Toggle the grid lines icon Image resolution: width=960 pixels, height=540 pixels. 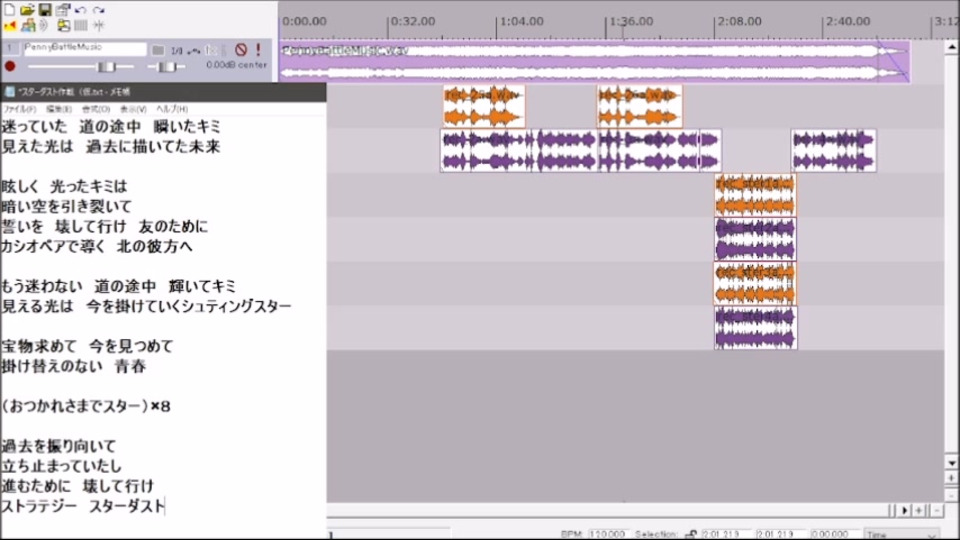point(81,26)
